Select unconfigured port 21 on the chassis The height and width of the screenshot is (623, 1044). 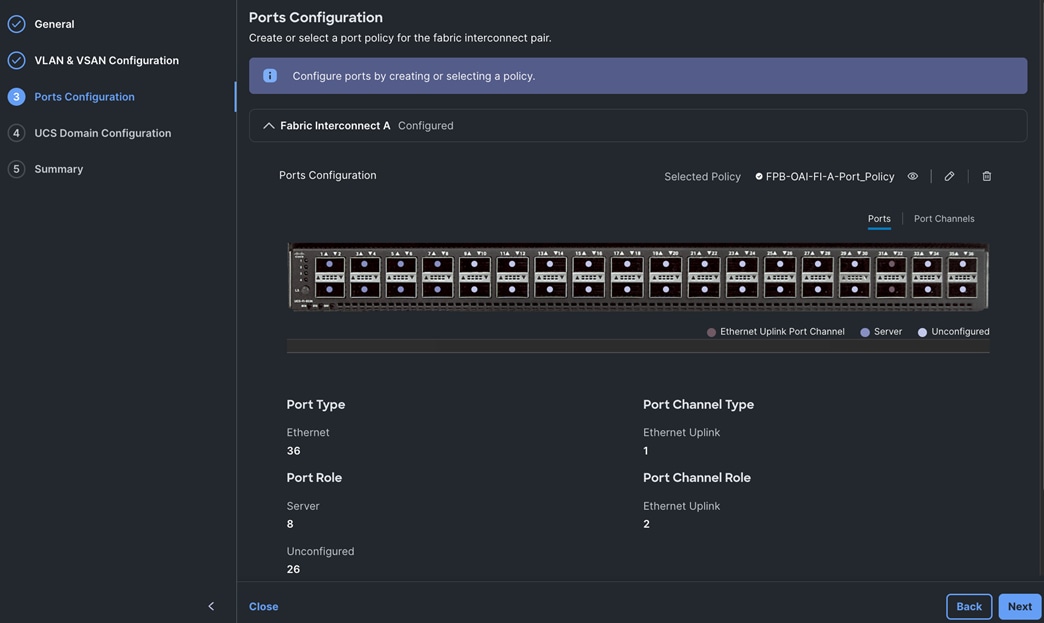coord(704,264)
